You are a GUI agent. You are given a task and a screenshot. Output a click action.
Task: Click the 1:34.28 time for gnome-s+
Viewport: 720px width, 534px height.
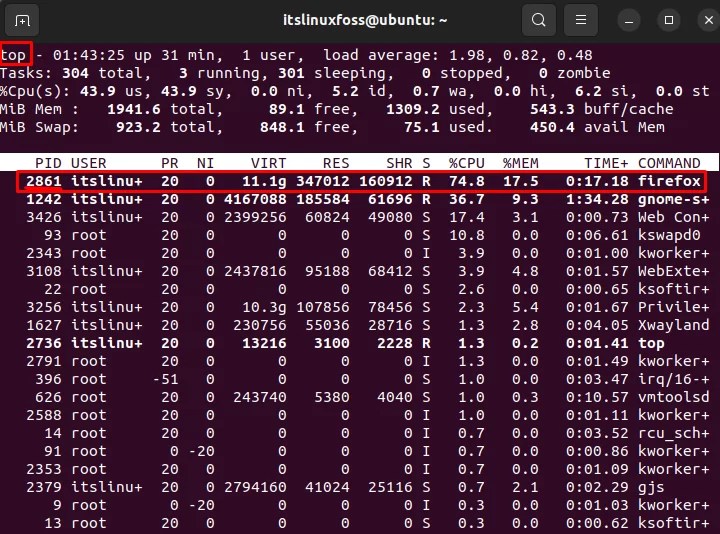coord(597,199)
